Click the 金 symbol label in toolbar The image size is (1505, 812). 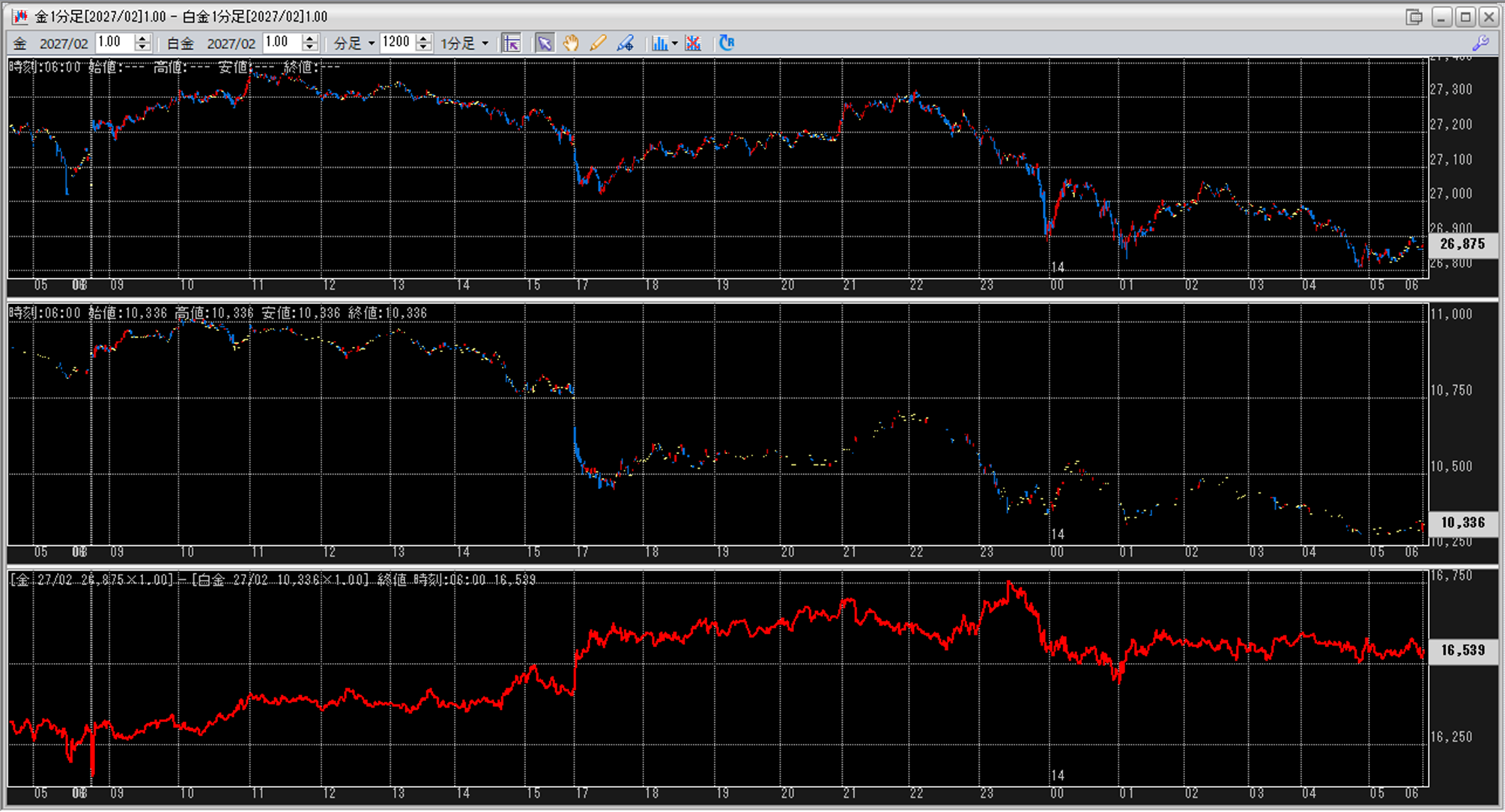tap(20, 43)
